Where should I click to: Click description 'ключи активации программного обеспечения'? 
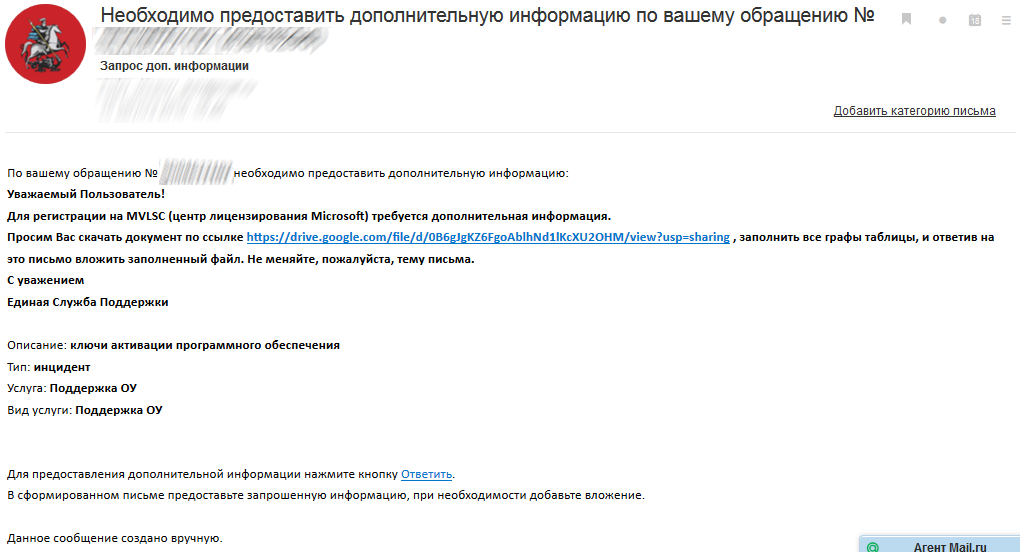click(x=205, y=345)
